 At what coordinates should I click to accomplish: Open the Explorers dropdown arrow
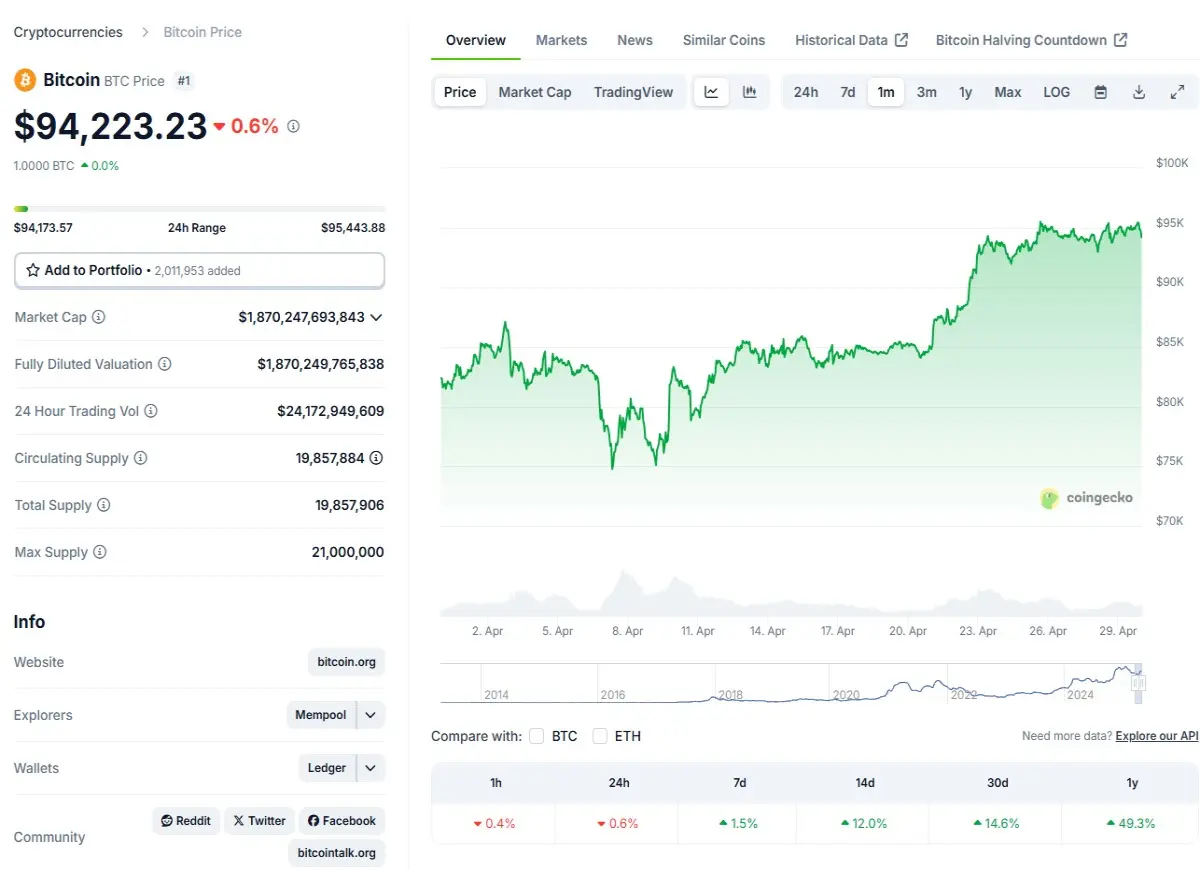(x=371, y=715)
